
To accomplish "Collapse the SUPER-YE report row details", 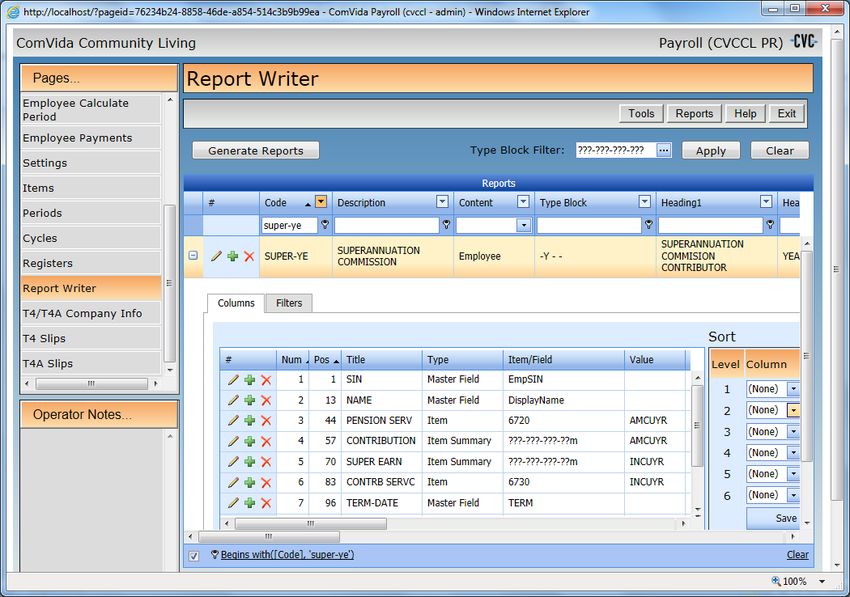I will click(x=193, y=256).
